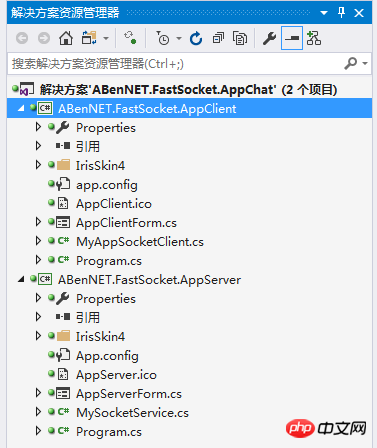Open the view switch dropdown arrow
Screen dimensions: 377x448
(106, 39)
